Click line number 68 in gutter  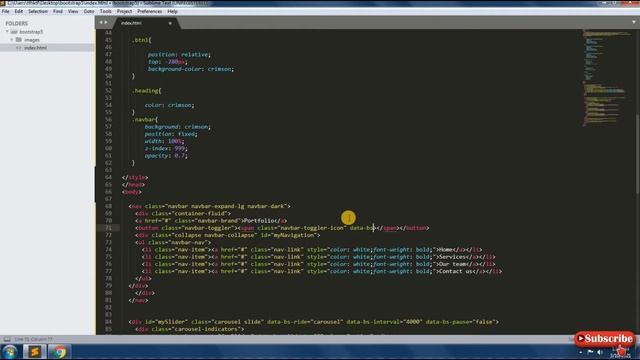[108, 206]
